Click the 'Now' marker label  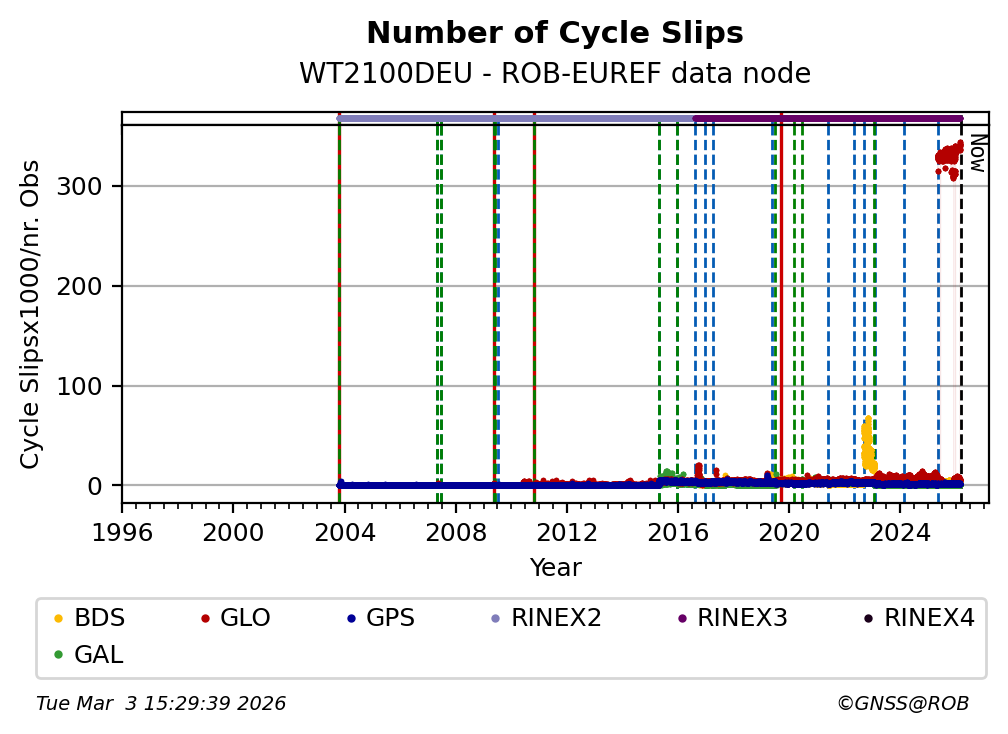click(x=977, y=152)
